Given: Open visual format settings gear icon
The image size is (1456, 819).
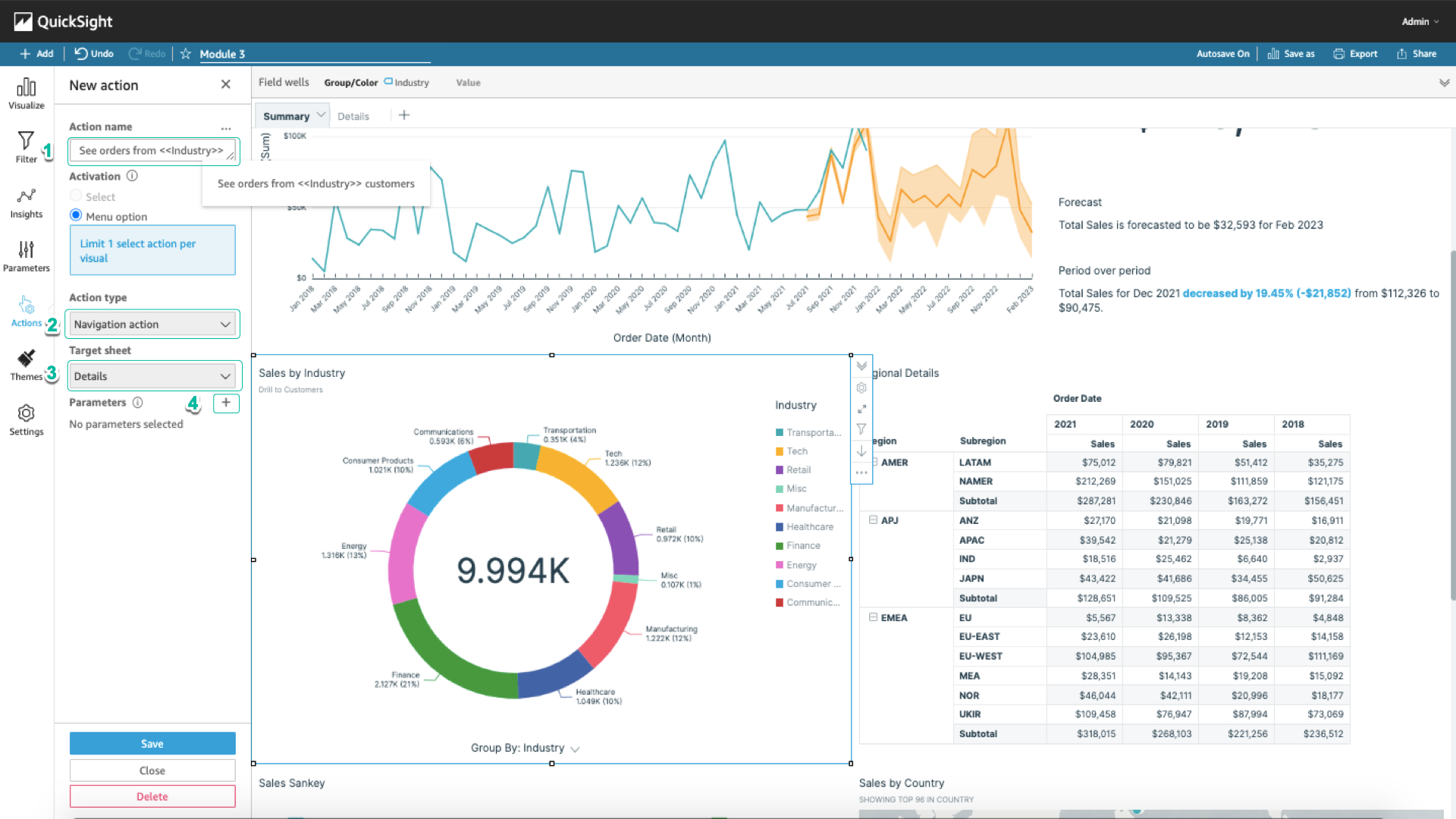Looking at the screenshot, I should (861, 388).
